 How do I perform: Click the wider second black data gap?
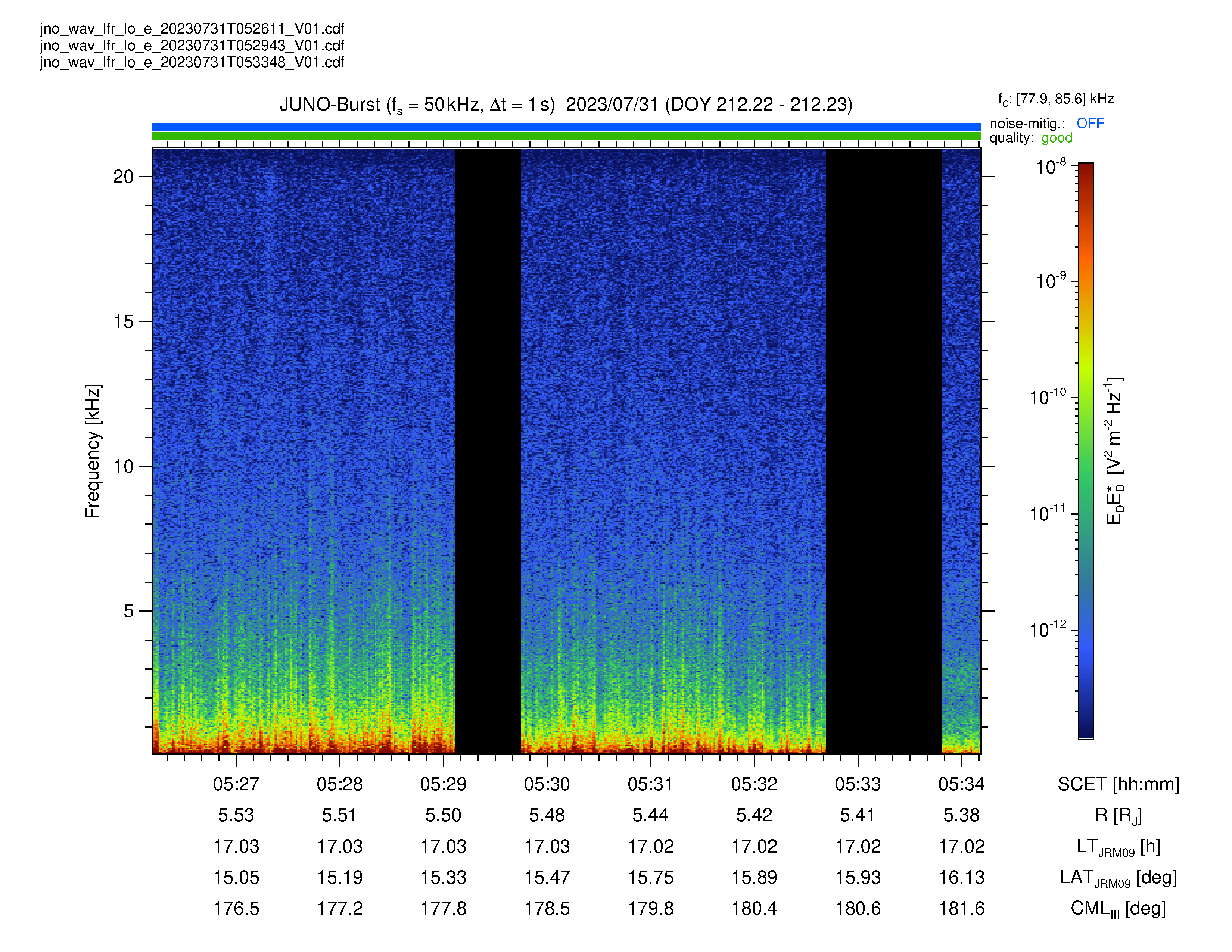coord(884,451)
